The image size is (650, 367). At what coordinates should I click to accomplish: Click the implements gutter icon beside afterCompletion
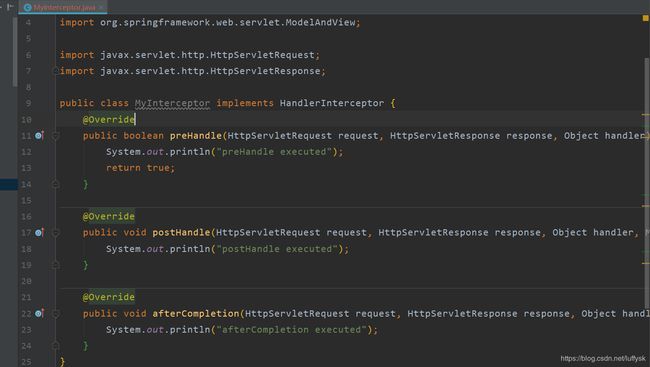pyautogui.click(x=39, y=314)
